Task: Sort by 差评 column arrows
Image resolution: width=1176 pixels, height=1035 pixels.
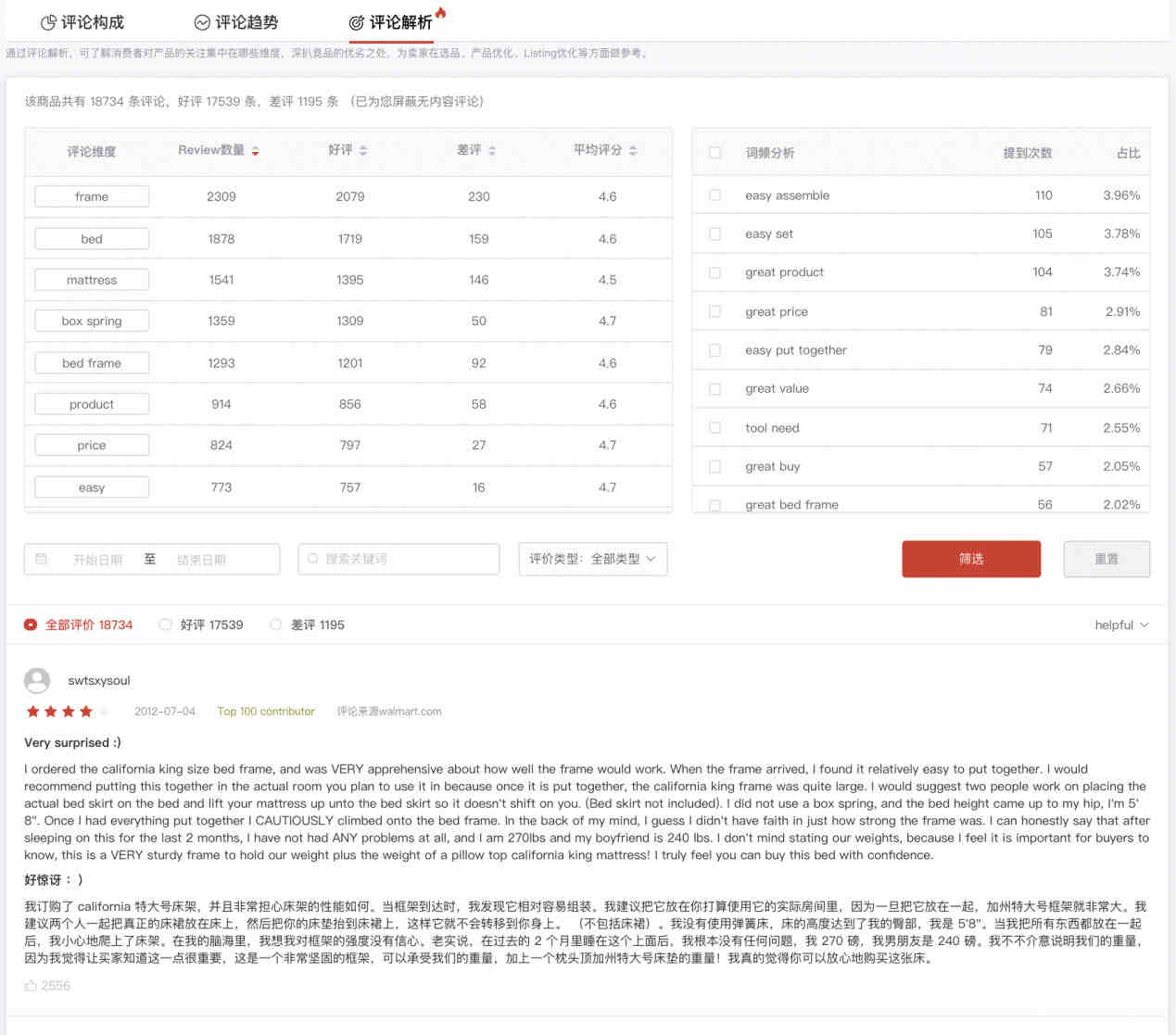Action: tap(492, 150)
